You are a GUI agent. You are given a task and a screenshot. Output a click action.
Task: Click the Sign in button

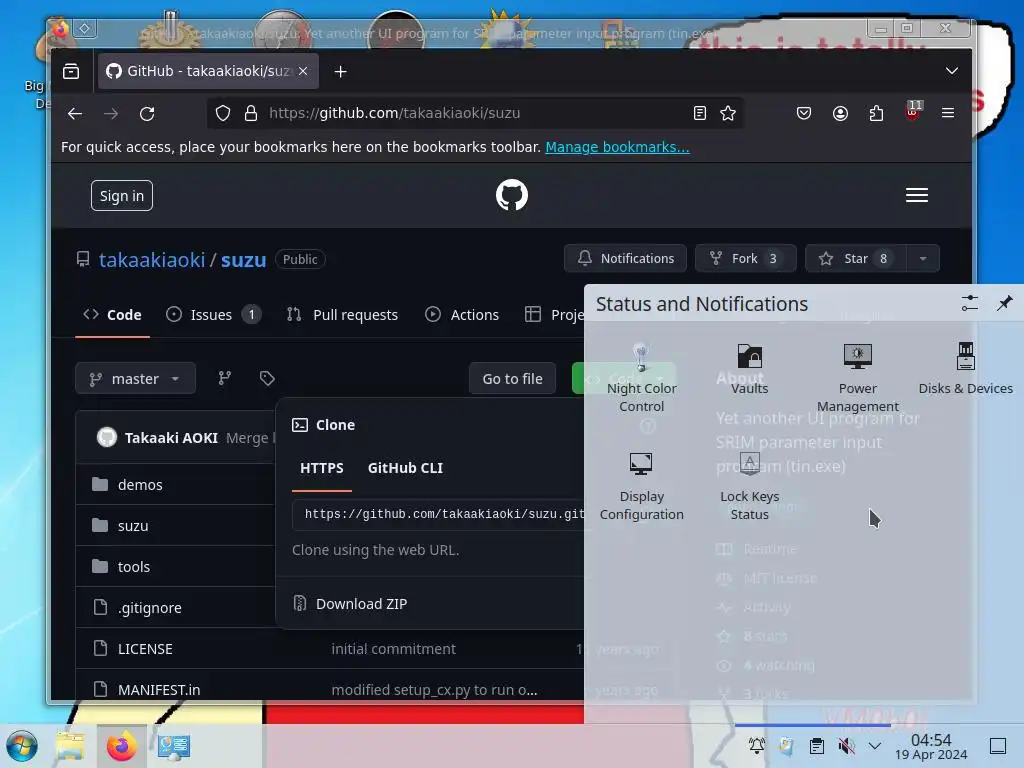coord(121,196)
